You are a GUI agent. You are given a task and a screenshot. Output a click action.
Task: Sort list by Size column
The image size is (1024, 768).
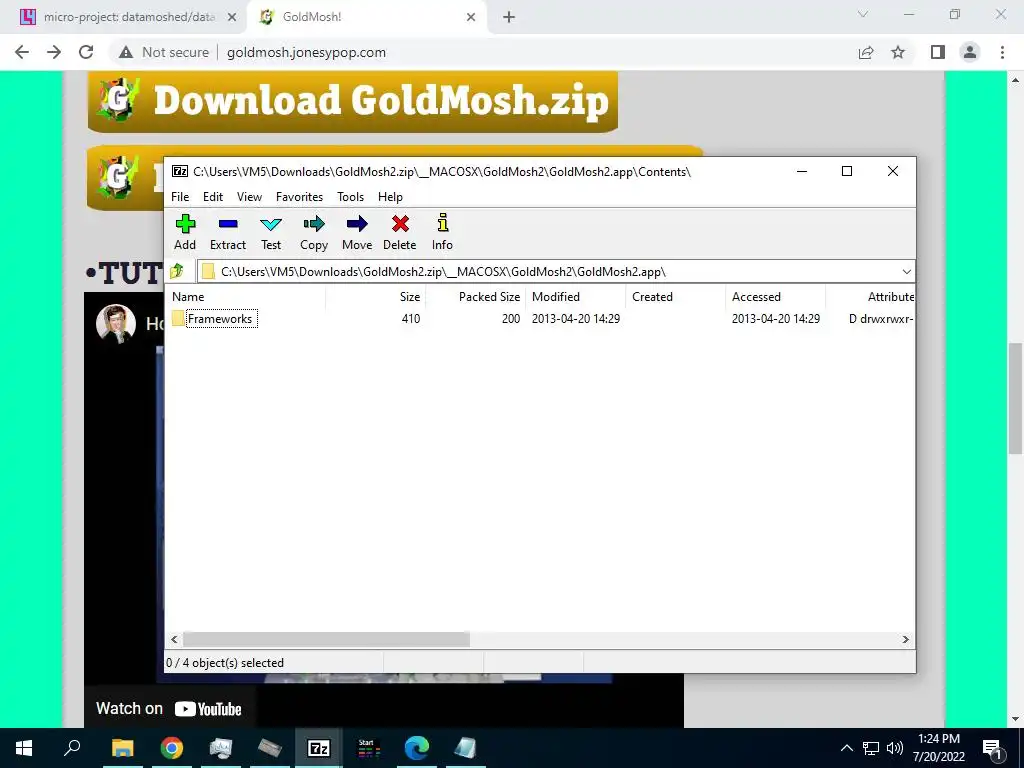pyautogui.click(x=376, y=296)
